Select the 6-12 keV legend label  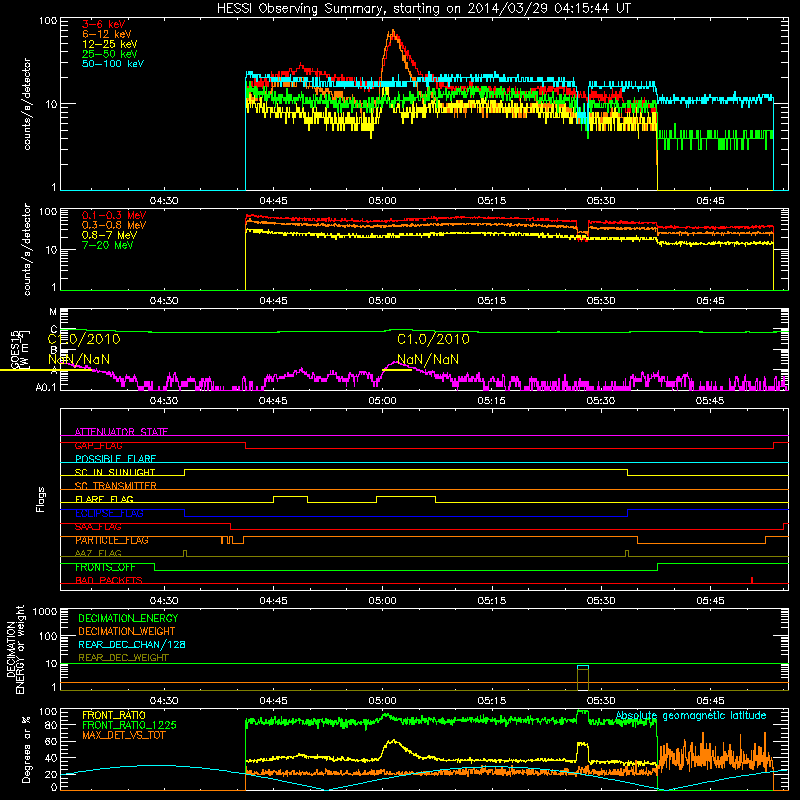point(107,34)
